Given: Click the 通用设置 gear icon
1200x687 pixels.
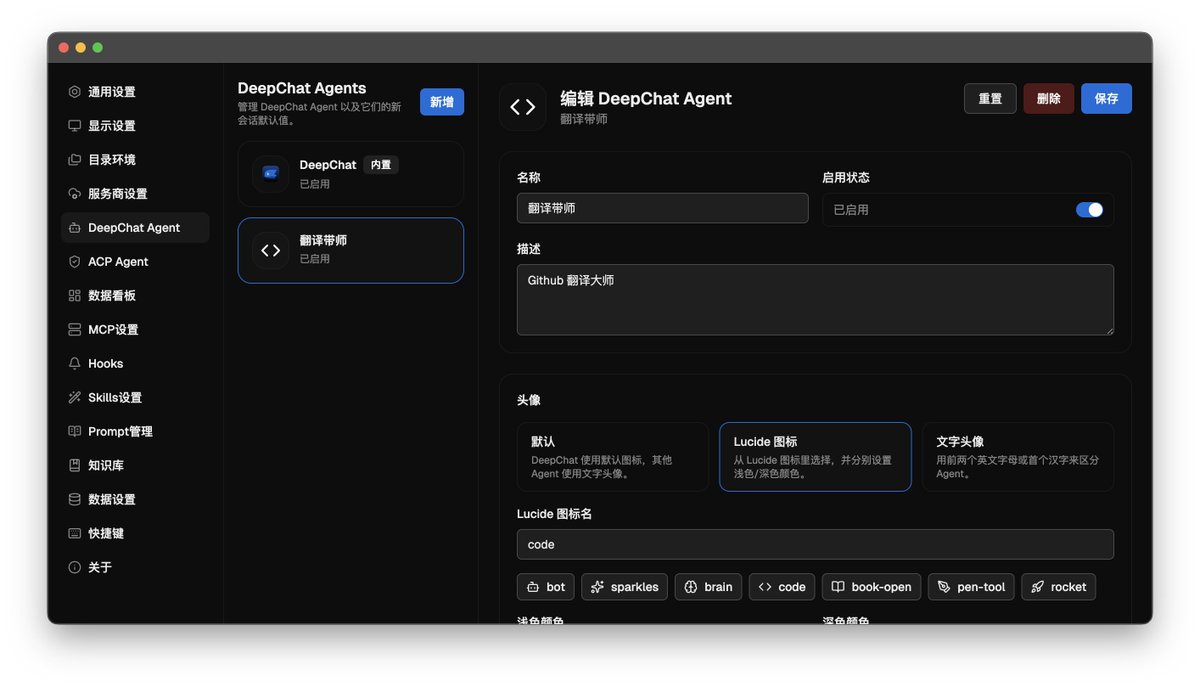Looking at the screenshot, I should pos(74,92).
